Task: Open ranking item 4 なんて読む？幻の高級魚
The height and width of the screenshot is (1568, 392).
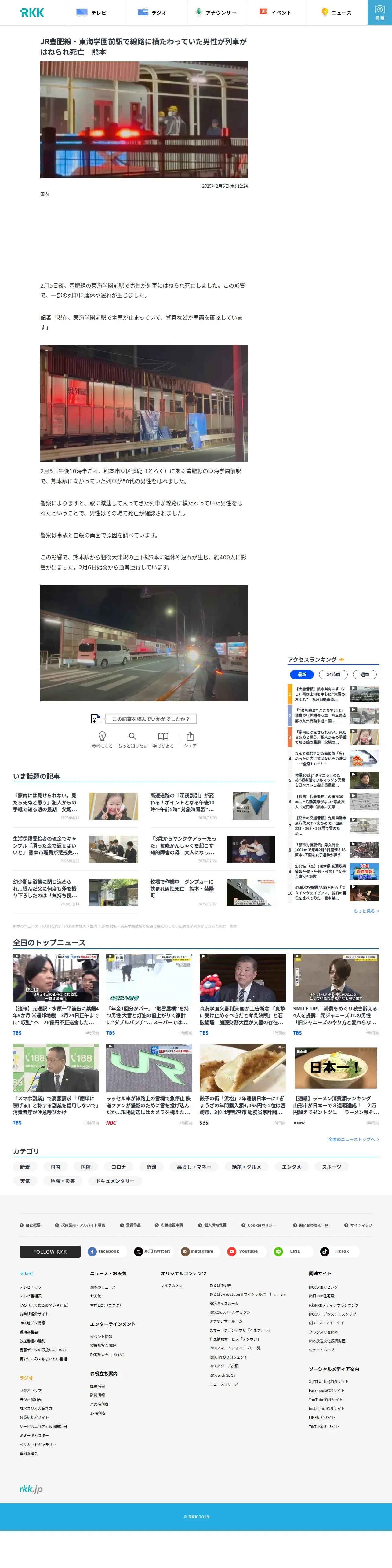Action: (333, 758)
